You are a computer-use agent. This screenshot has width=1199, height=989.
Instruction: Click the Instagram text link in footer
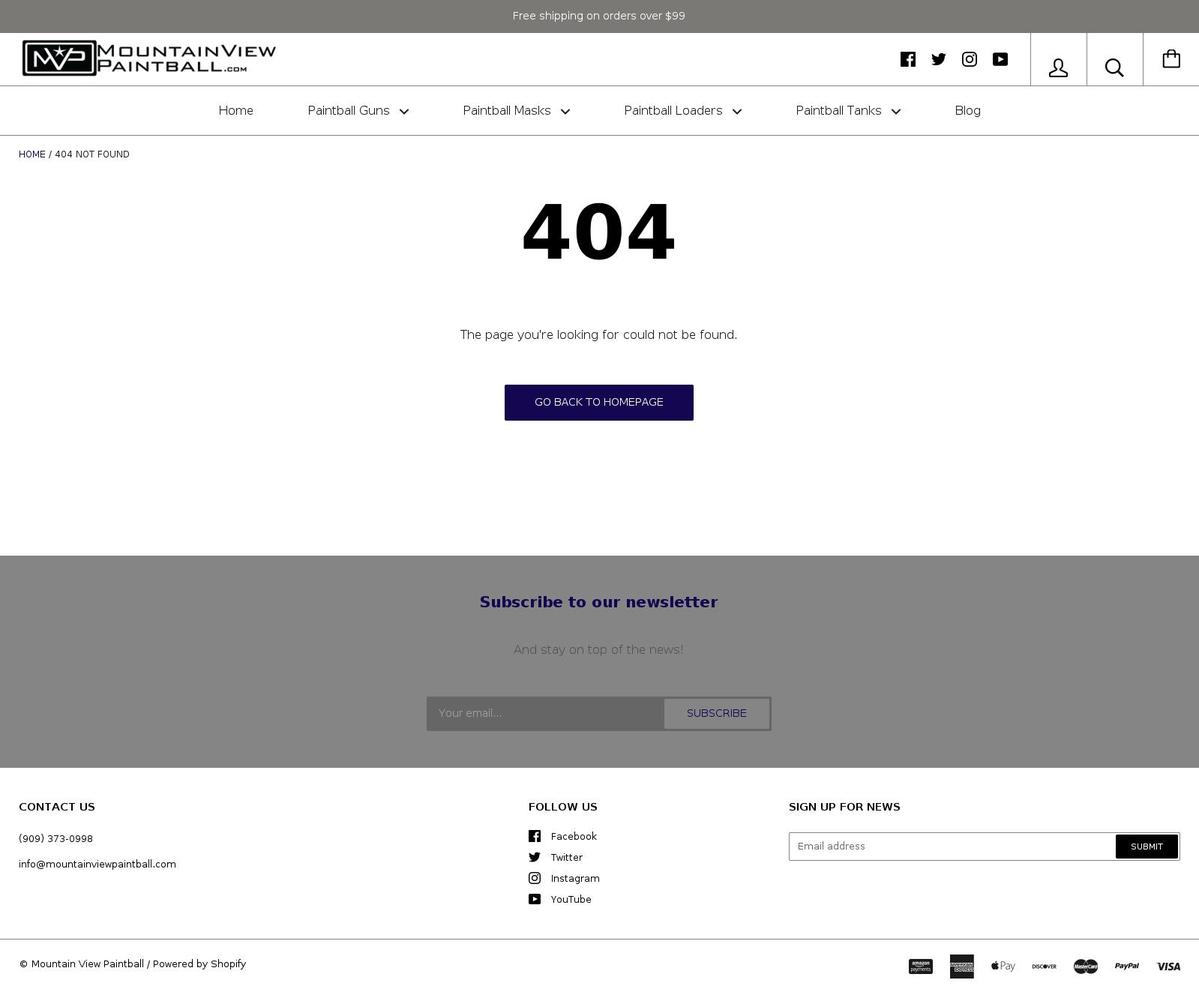575,879
